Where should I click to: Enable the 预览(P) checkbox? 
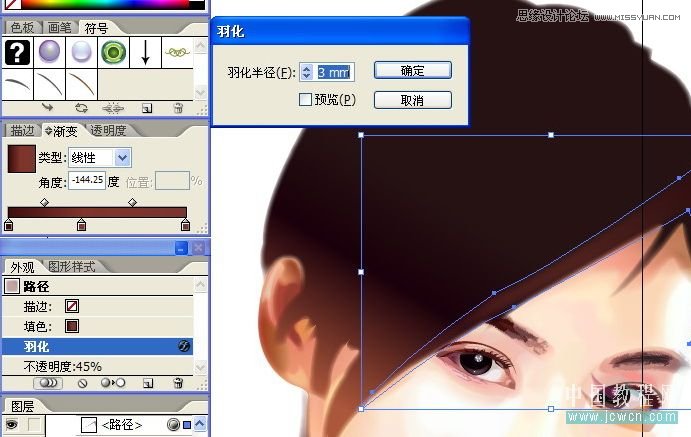(305, 100)
